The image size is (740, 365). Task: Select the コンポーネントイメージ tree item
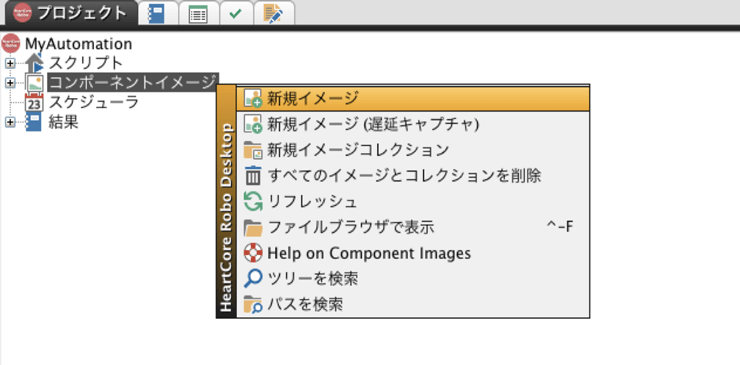[x=133, y=83]
